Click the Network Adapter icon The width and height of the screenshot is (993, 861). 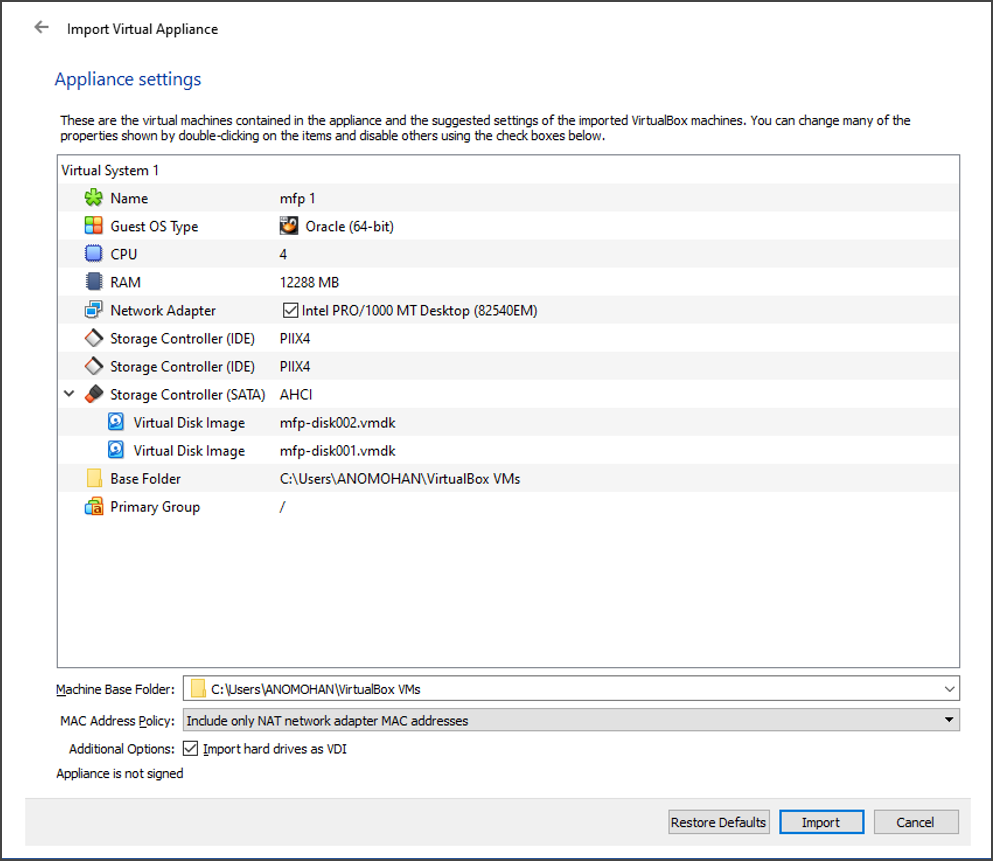coord(93,309)
